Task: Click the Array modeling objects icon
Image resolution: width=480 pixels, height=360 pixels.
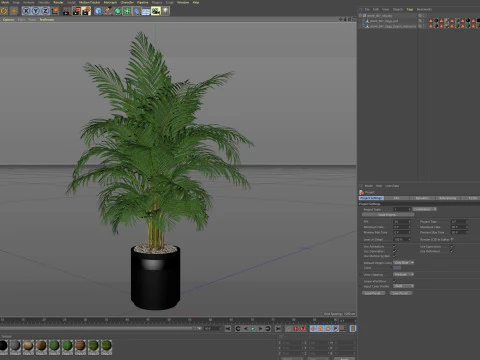Action: pos(127,11)
